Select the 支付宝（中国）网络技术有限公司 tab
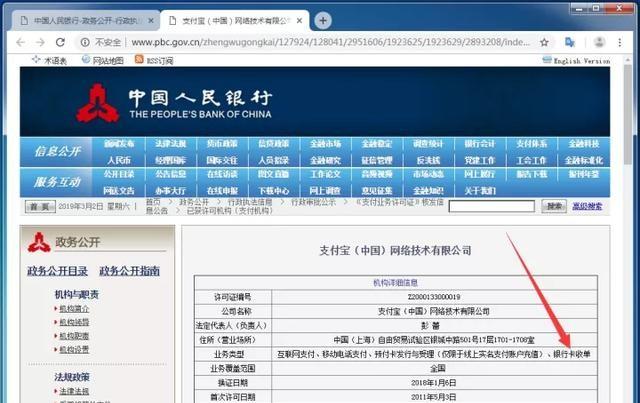Viewport: 640px width, 403px height. point(234,20)
